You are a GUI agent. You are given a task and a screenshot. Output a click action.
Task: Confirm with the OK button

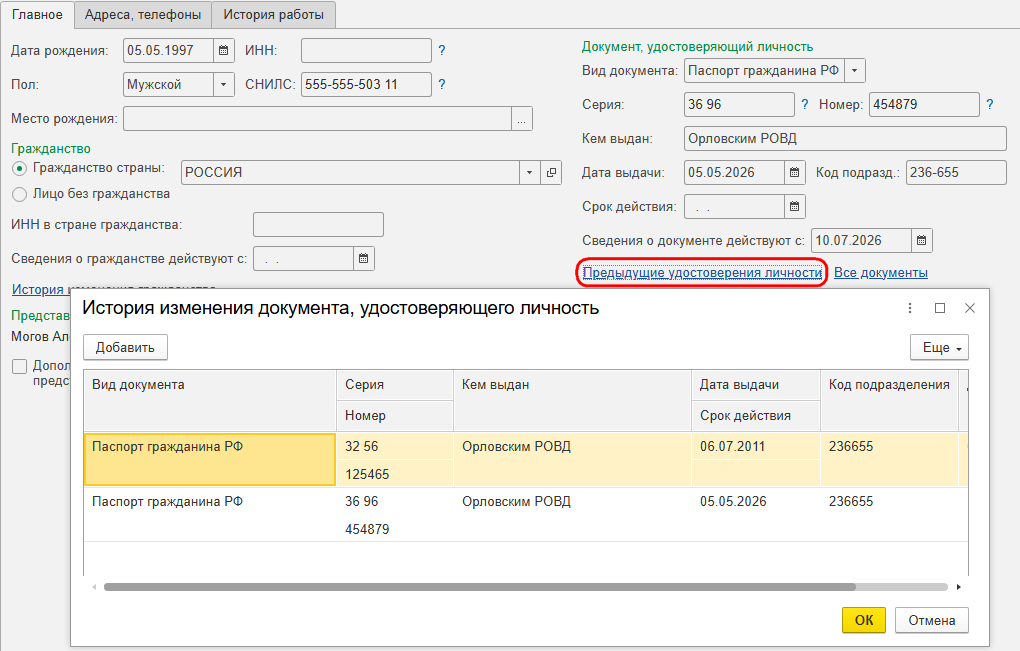click(864, 620)
